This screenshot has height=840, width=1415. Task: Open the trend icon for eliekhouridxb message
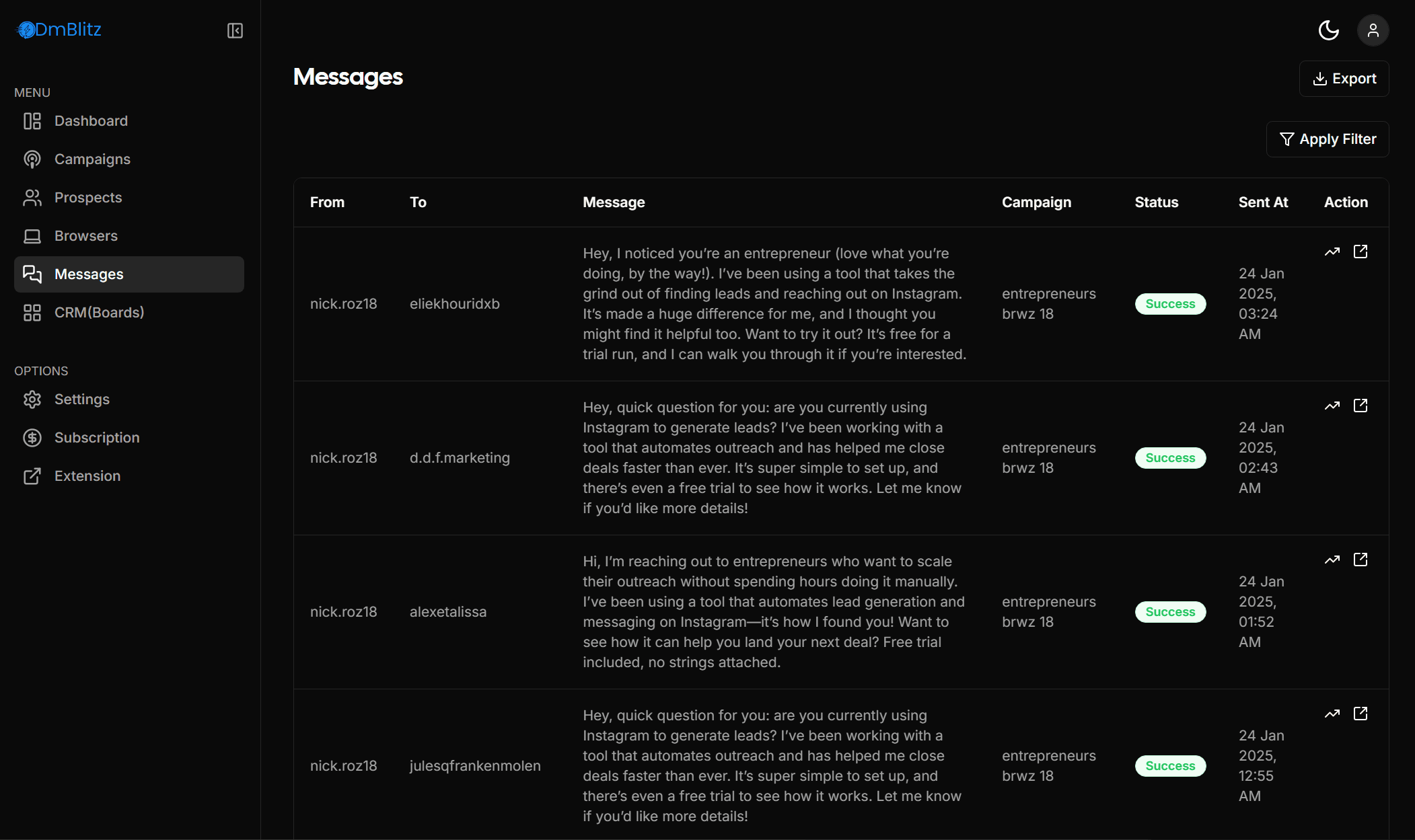[1332, 252]
